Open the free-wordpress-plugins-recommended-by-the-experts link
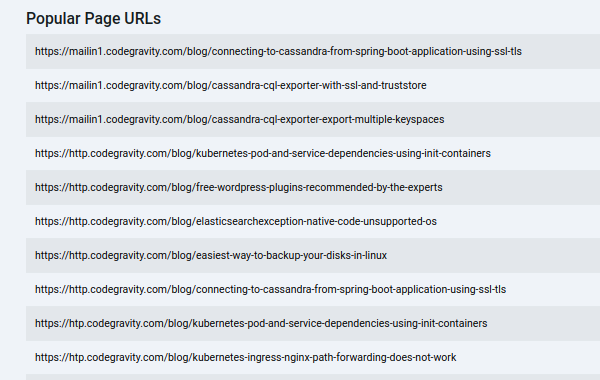This screenshot has width=600, height=380. [x=238, y=188]
